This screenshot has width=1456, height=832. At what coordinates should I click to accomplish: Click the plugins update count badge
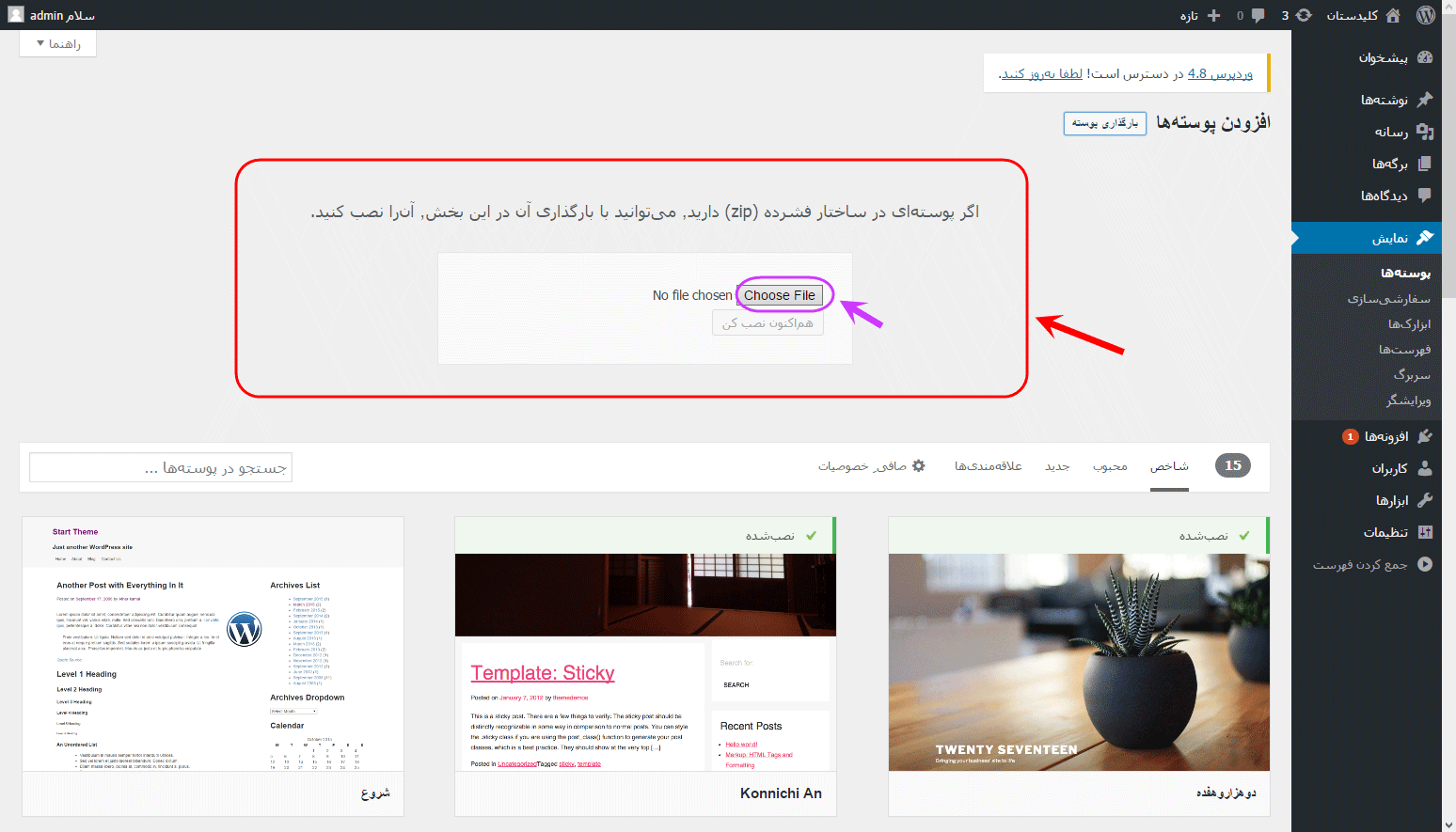pos(1351,436)
